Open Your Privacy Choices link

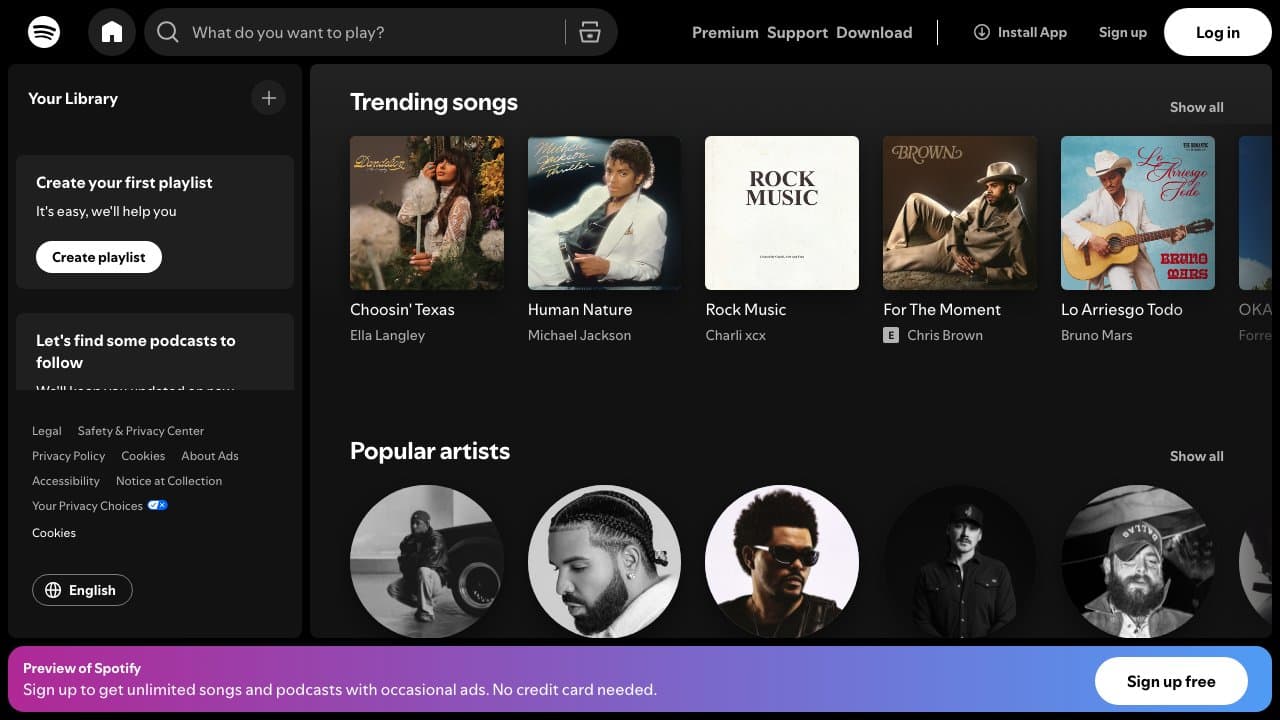point(100,506)
